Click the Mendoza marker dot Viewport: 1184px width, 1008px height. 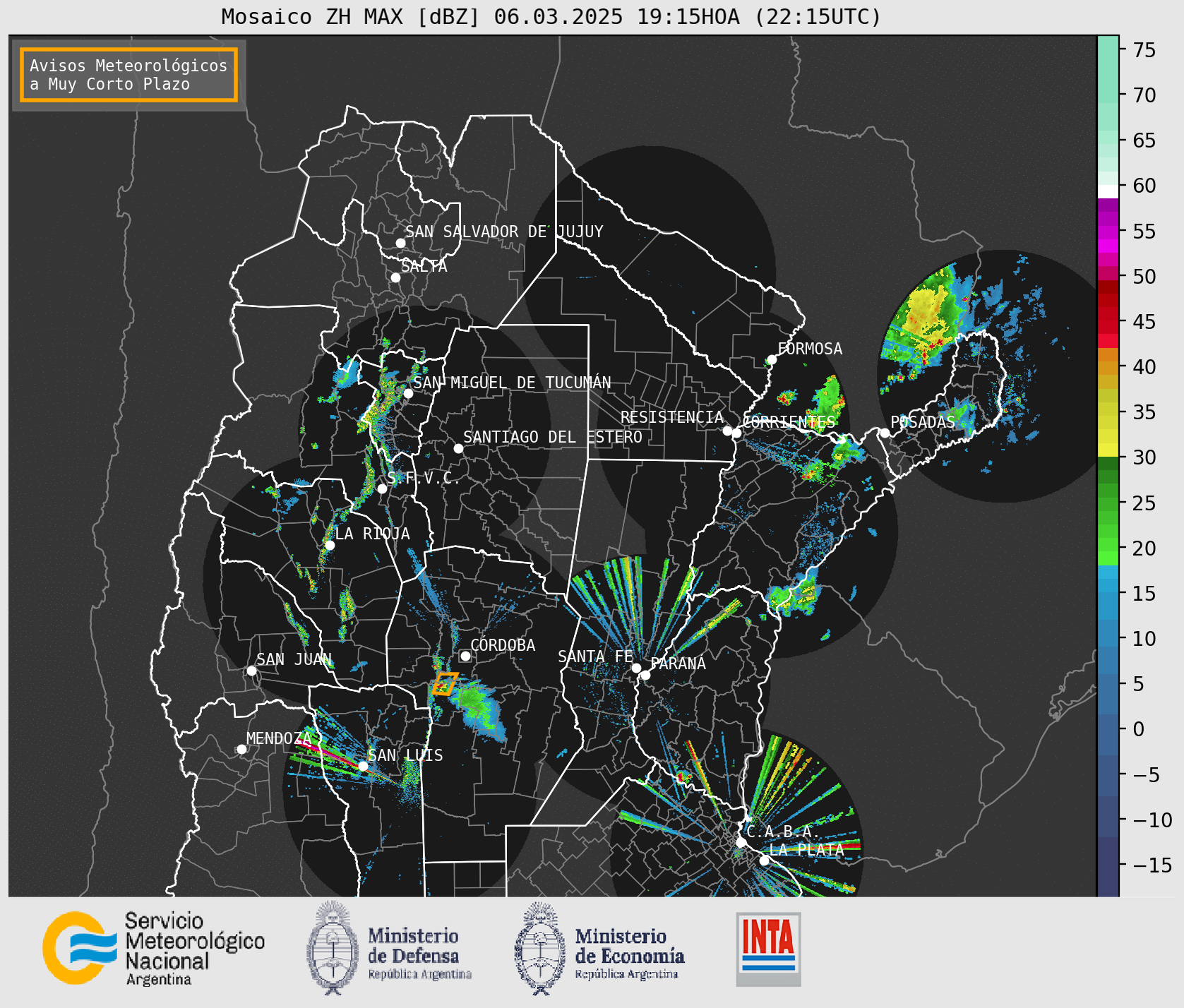[x=241, y=749]
